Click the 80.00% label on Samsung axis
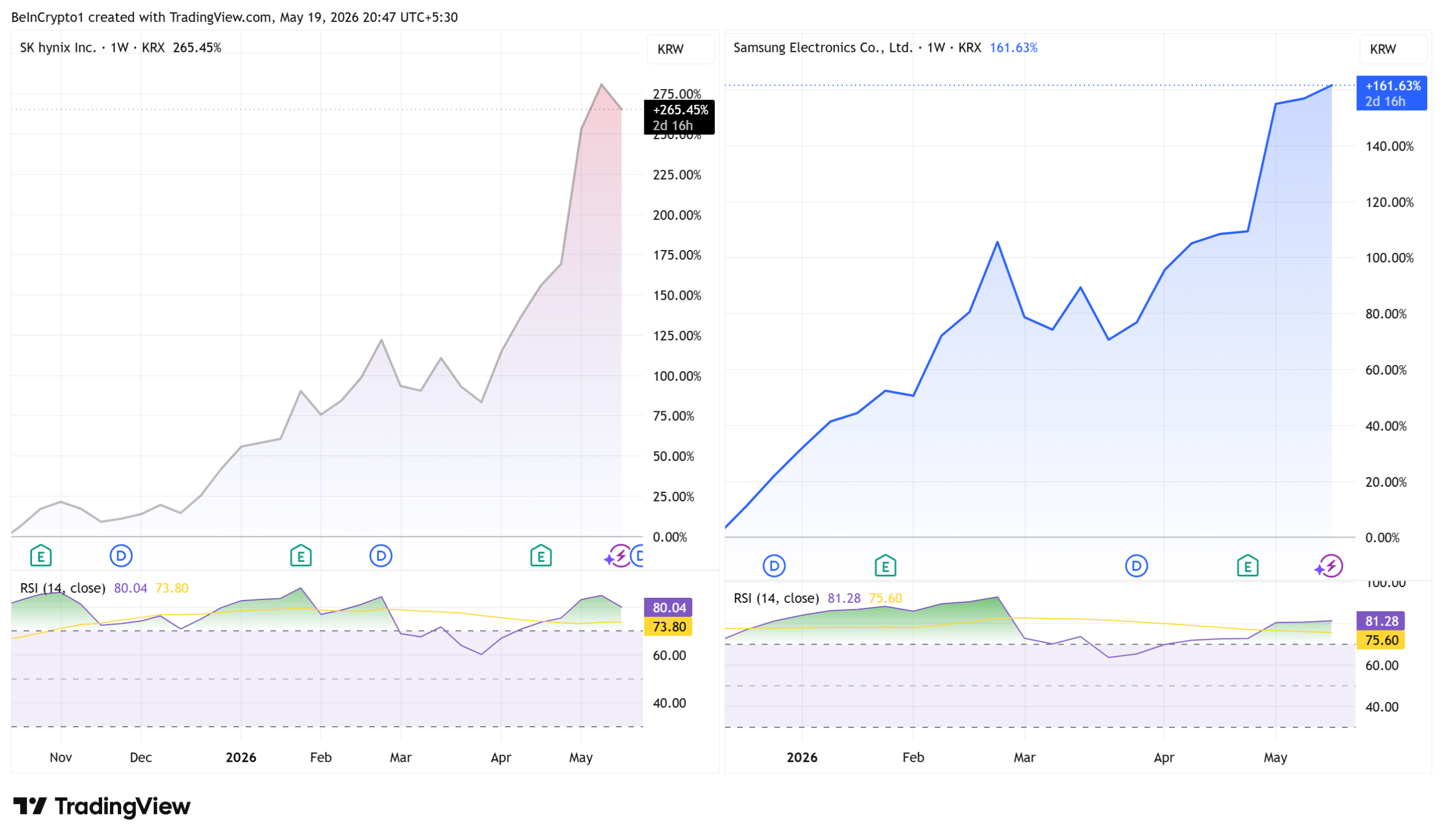Screen dimensions: 1443x840 (x=1386, y=314)
